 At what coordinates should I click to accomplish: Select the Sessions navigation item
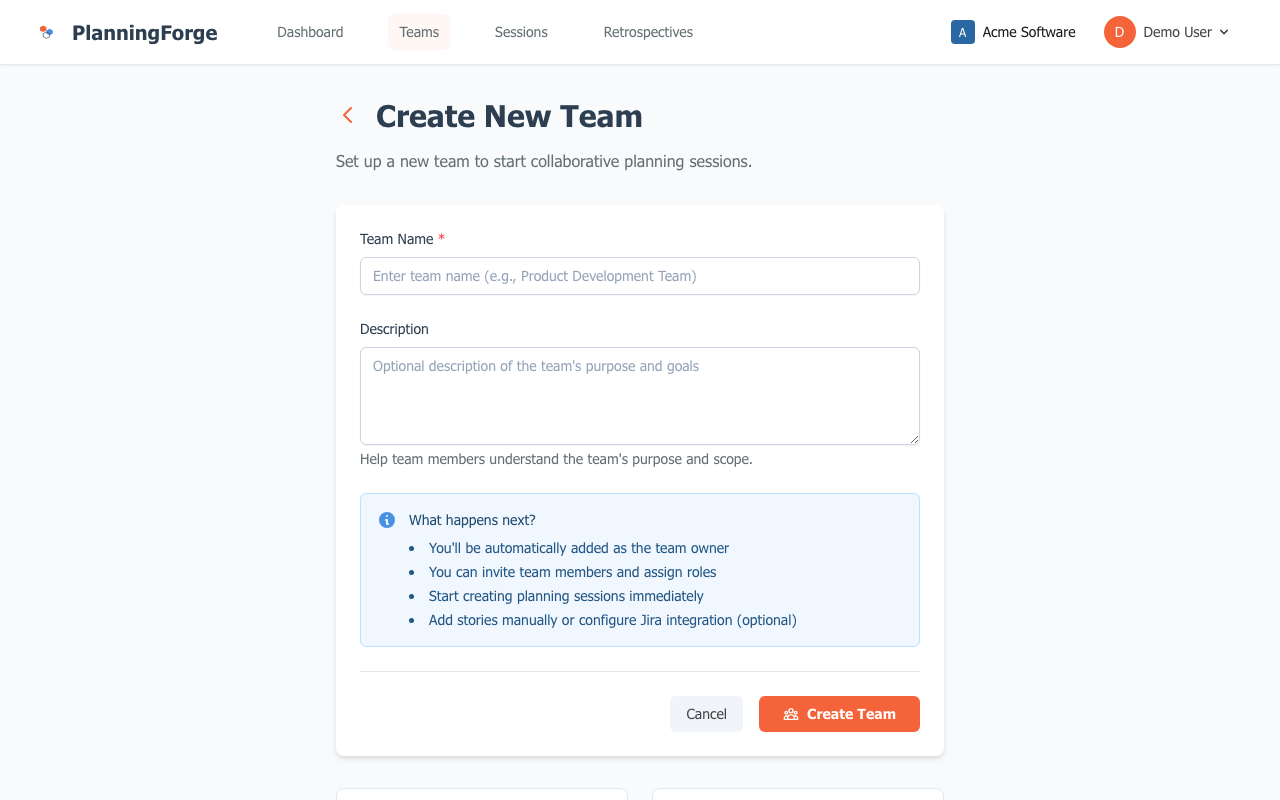coord(520,32)
